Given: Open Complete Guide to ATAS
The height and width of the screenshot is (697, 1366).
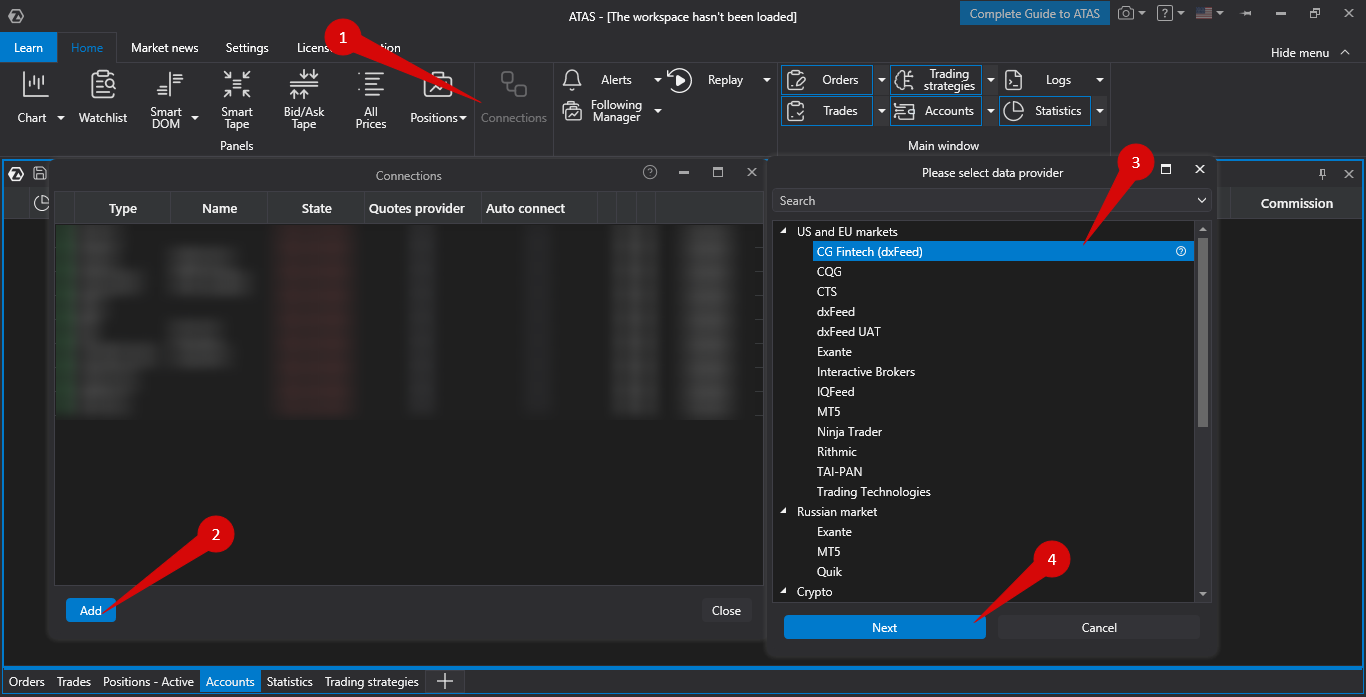Looking at the screenshot, I should pyautogui.click(x=1034, y=13).
